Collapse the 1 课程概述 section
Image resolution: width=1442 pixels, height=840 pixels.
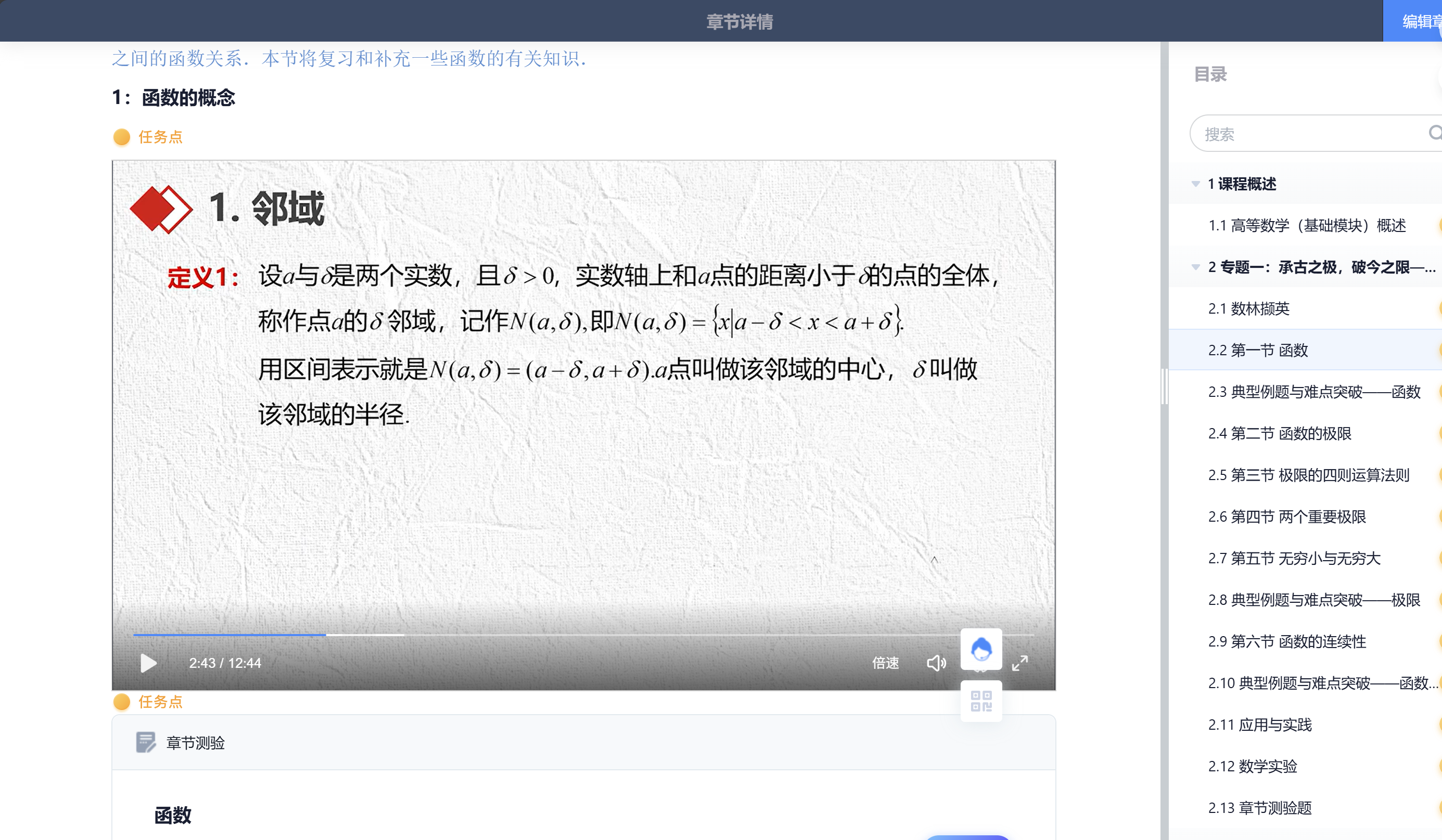pos(1195,184)
